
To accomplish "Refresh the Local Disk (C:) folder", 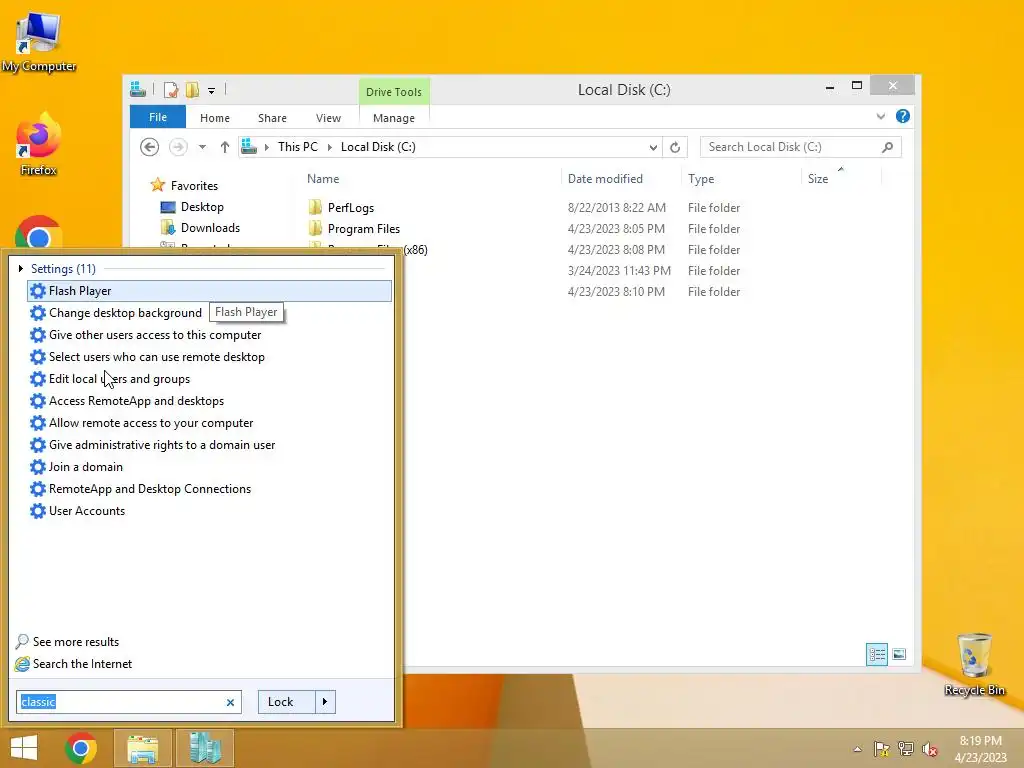I will [675, 148].
